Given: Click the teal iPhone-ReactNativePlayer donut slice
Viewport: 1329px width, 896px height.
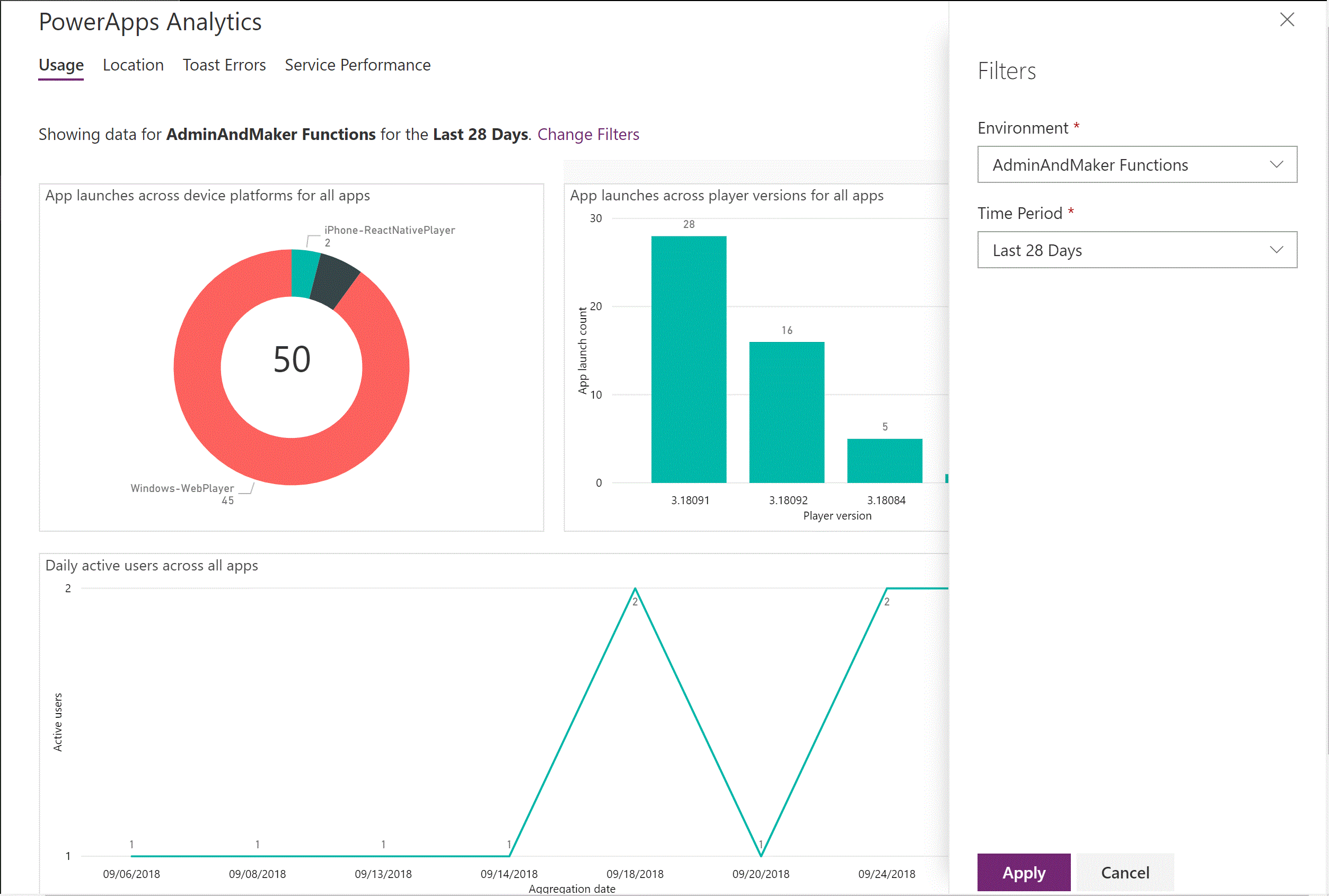Looking at the screenshot, I should (303, 273).
